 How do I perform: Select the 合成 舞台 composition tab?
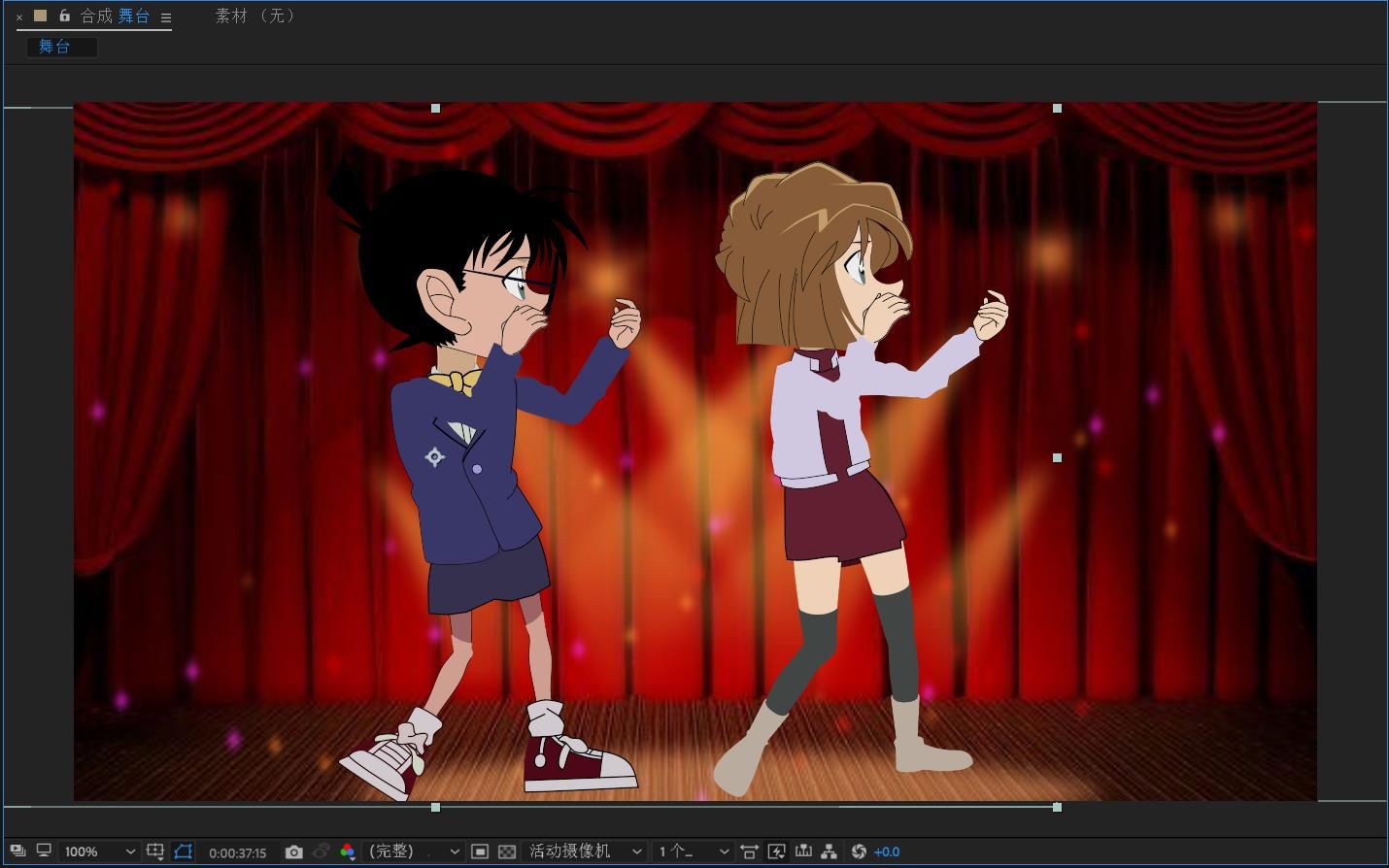click(x=115, y=17)
